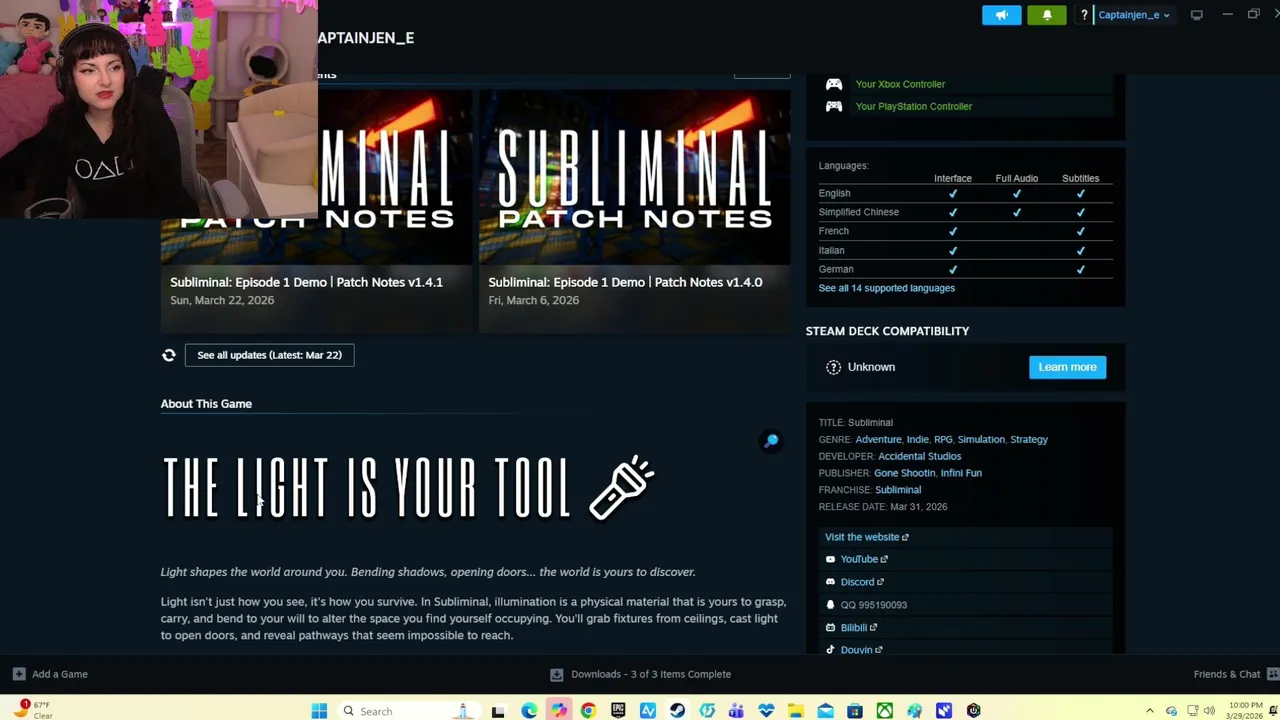Click Steam Deck Unknown compatibility icon
The width and height of the screenshot is (1280, 720).
coord(833,367)
